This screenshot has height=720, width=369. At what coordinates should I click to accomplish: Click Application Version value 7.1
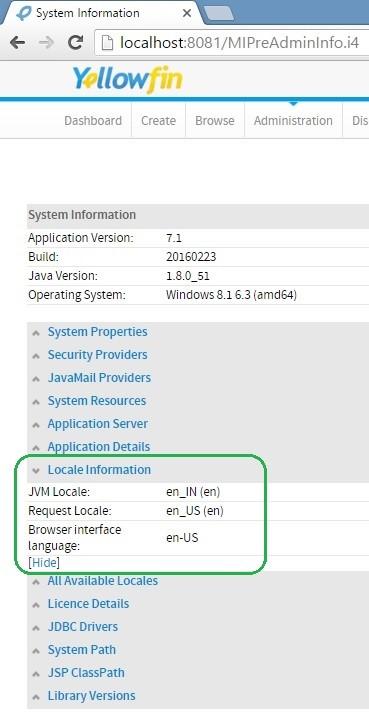click(174, 238)
